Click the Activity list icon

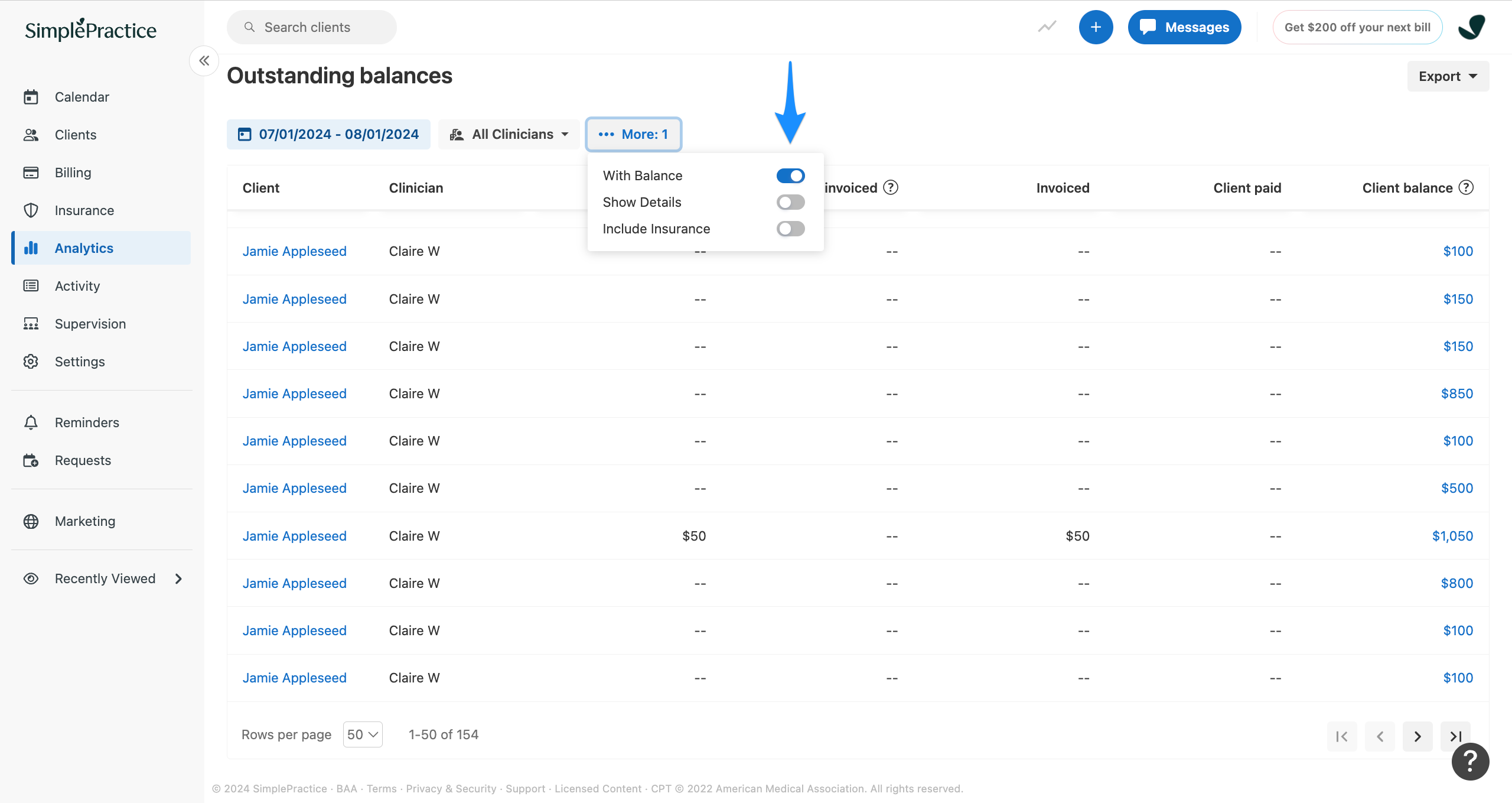click(x=31, y=286)
